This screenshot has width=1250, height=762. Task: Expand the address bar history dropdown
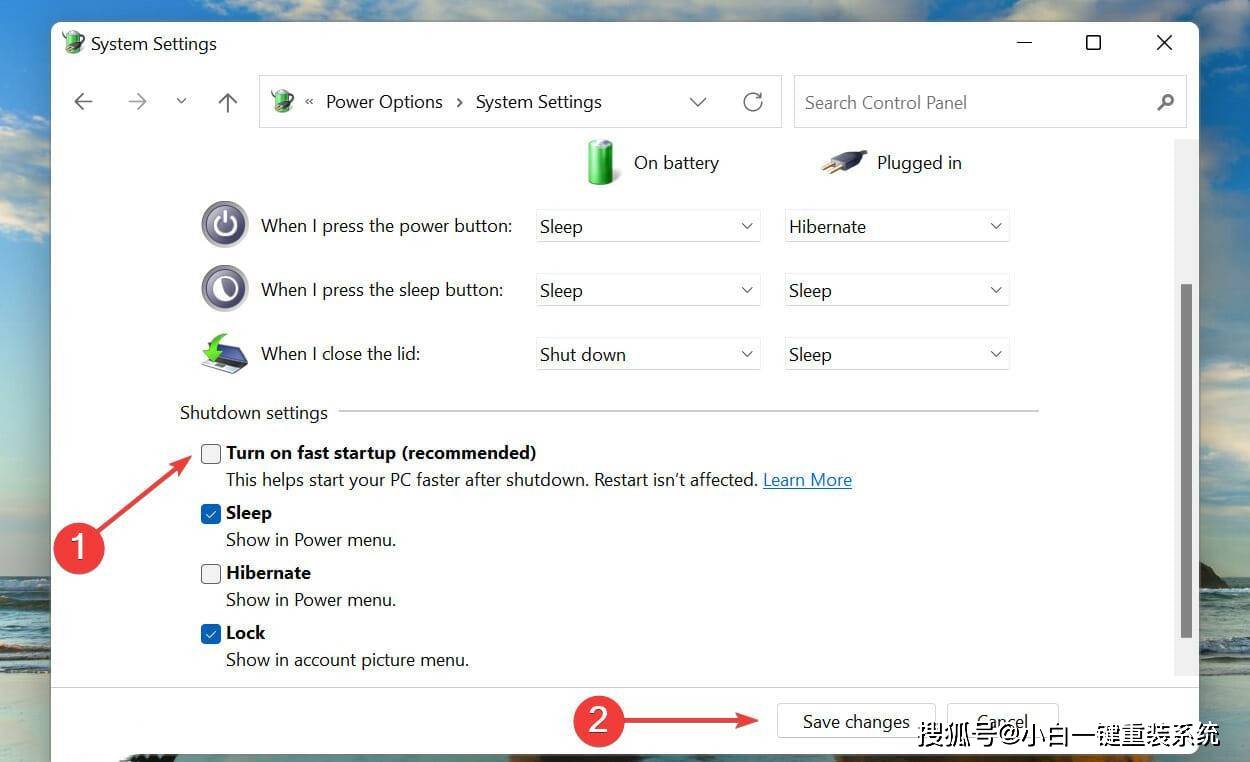pos(698,102)
